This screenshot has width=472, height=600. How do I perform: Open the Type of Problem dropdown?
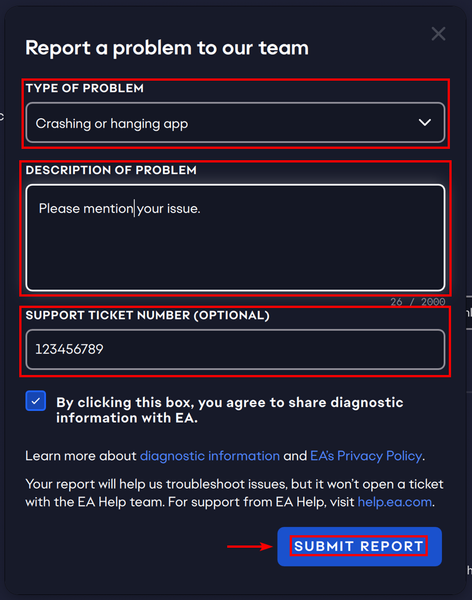click(235, 123)
